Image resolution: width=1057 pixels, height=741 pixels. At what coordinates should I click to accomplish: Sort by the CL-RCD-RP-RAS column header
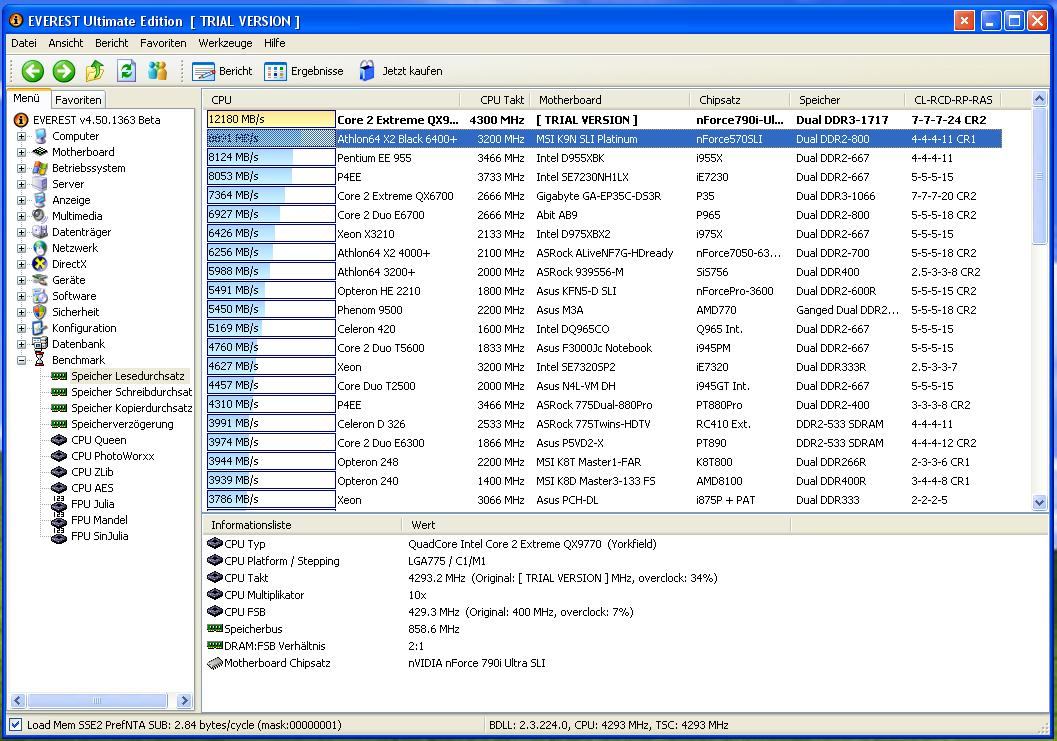[x=953, y=100]
